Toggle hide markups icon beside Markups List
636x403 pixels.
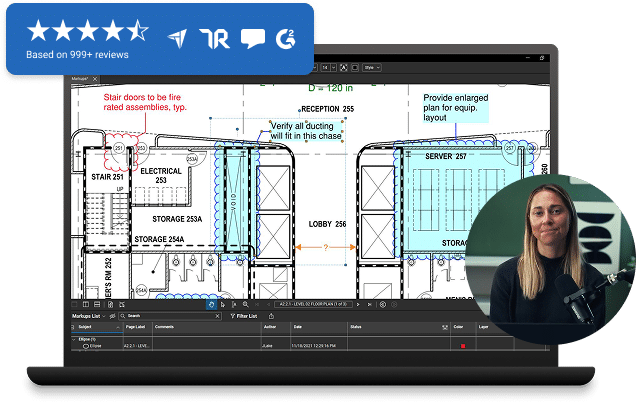pyautogui.click(x=112, y=316)
